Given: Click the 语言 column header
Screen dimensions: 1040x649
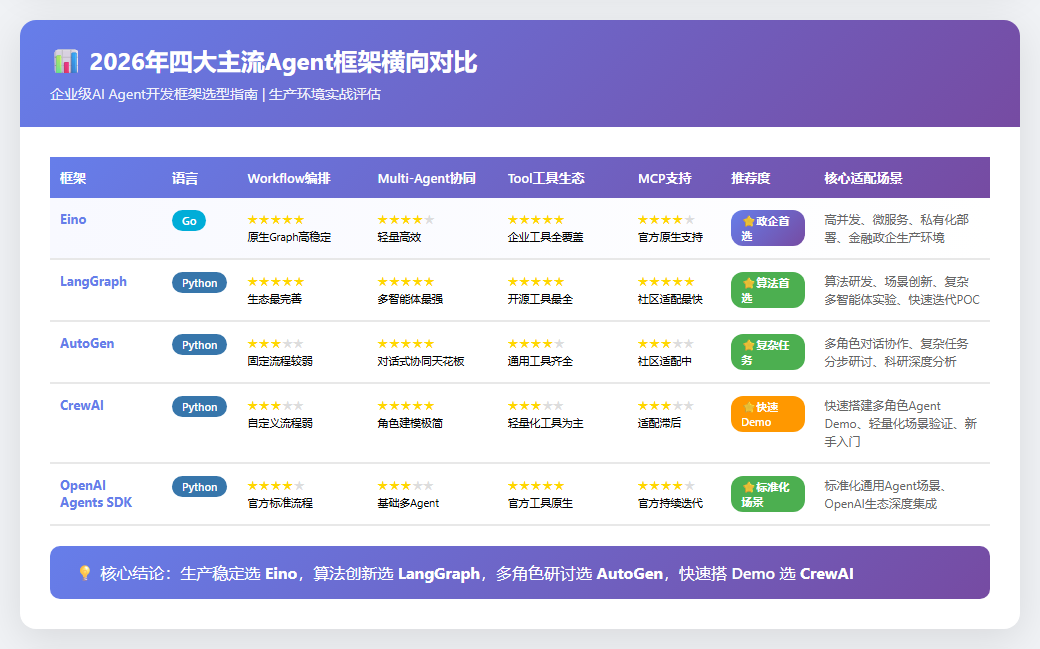Looking at the screenshot, I should pyautogui.click(x=185, y=179).
